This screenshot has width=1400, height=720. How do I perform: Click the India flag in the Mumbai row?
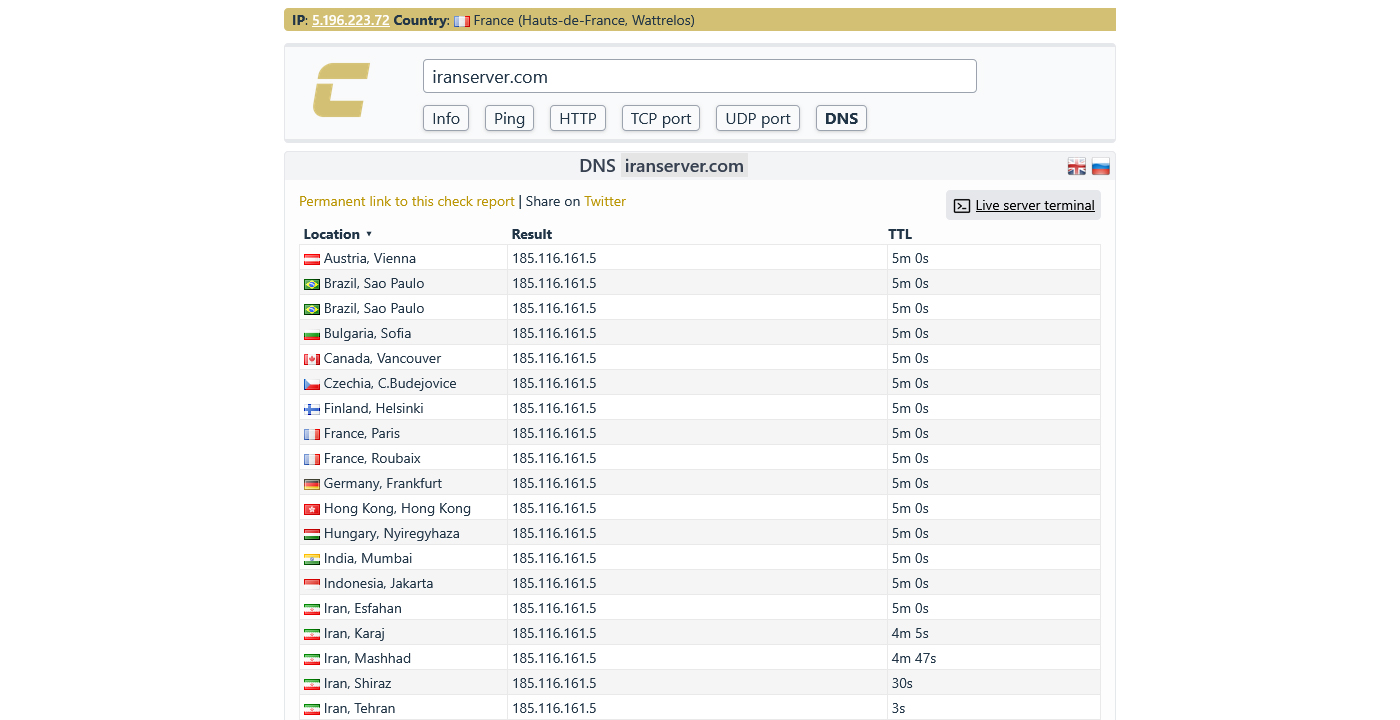pos(312,559)
